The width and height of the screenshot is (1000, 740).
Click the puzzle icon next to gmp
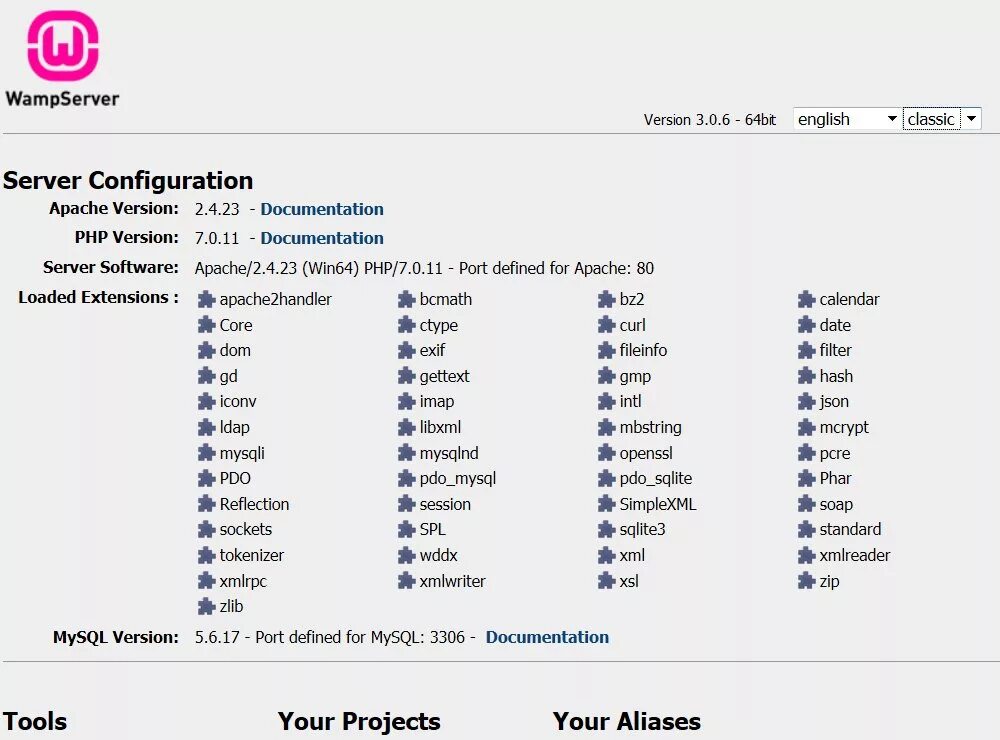pos(607,376)
